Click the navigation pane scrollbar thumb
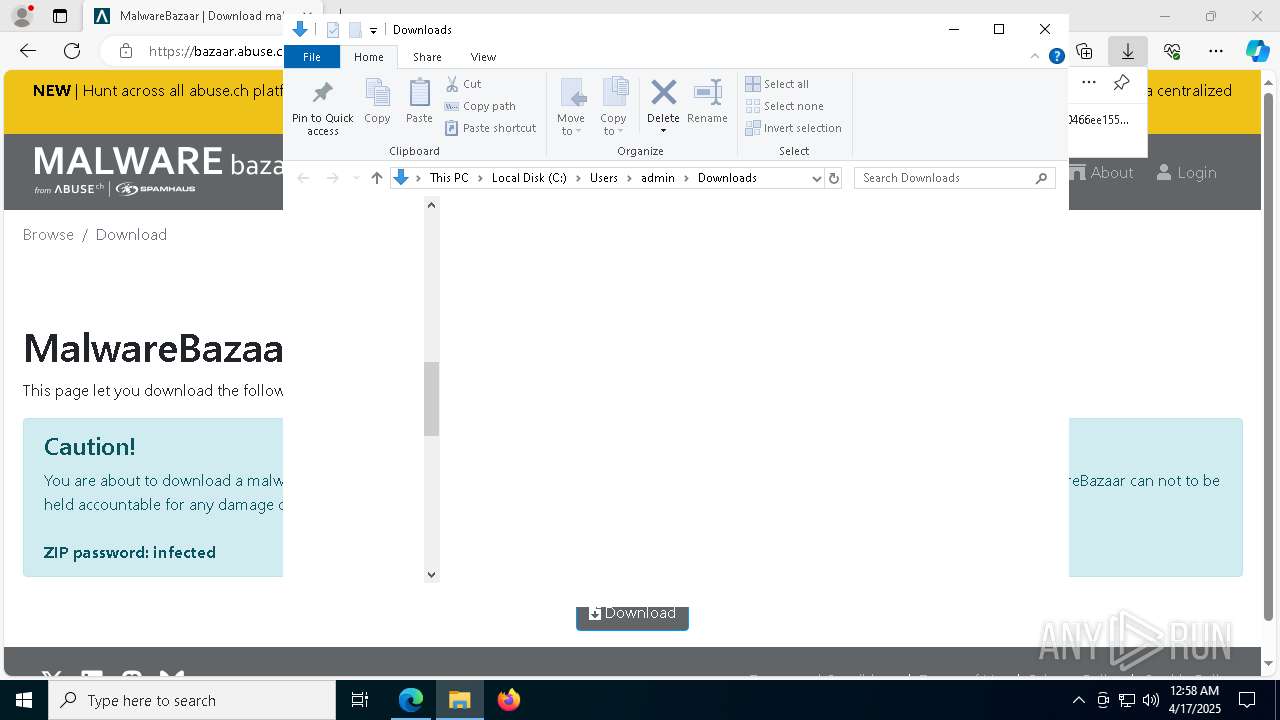The image size is (1280, 720). (432, 399)
